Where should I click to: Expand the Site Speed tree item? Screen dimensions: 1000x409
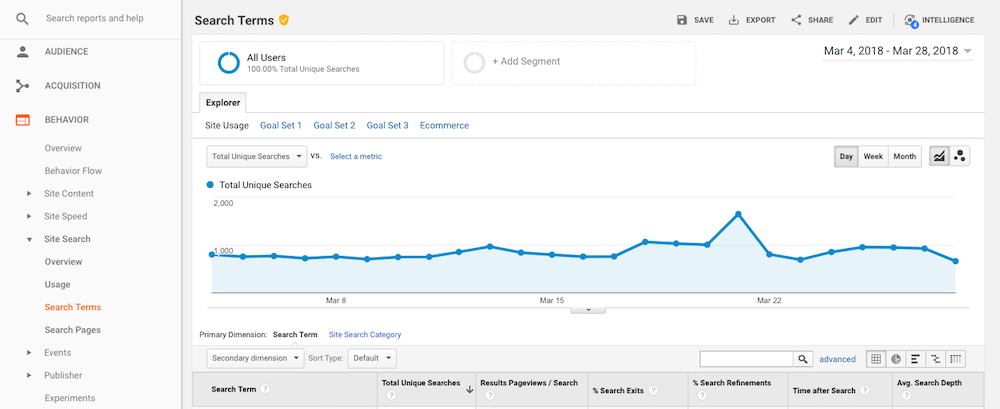coord(29,216)
